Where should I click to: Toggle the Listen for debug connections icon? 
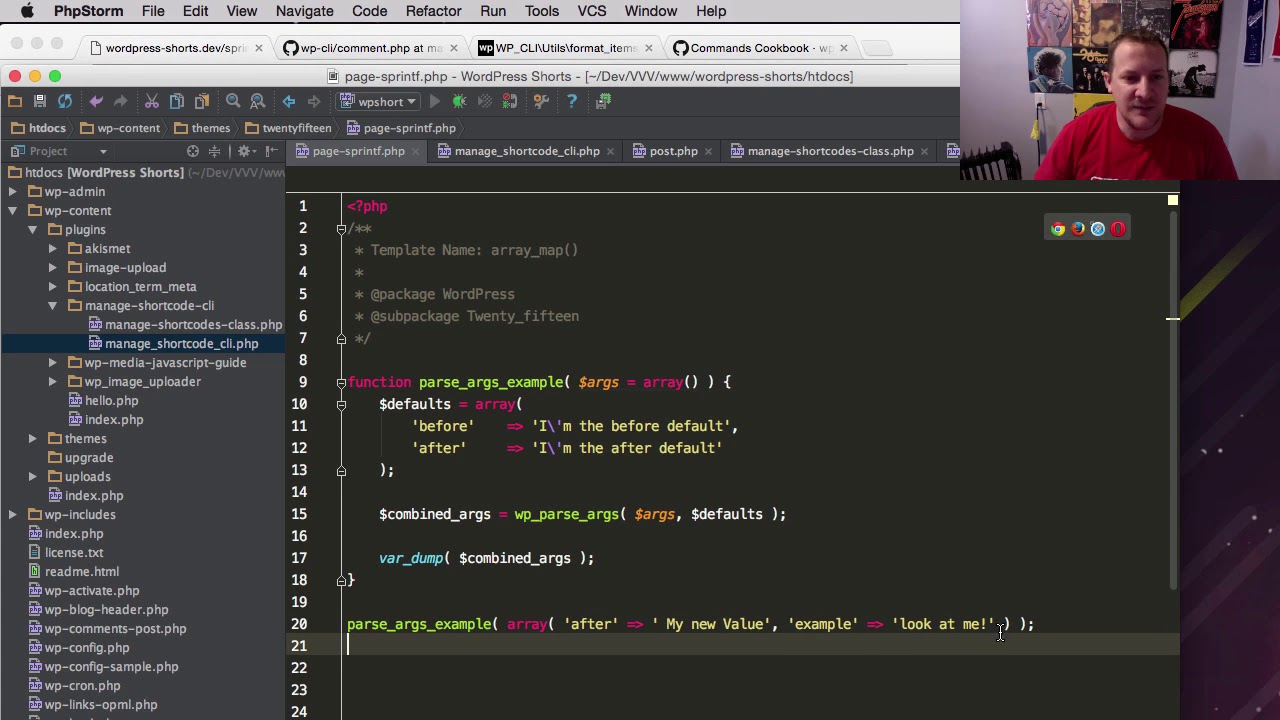pyautogui.click(x=510, y=101)
